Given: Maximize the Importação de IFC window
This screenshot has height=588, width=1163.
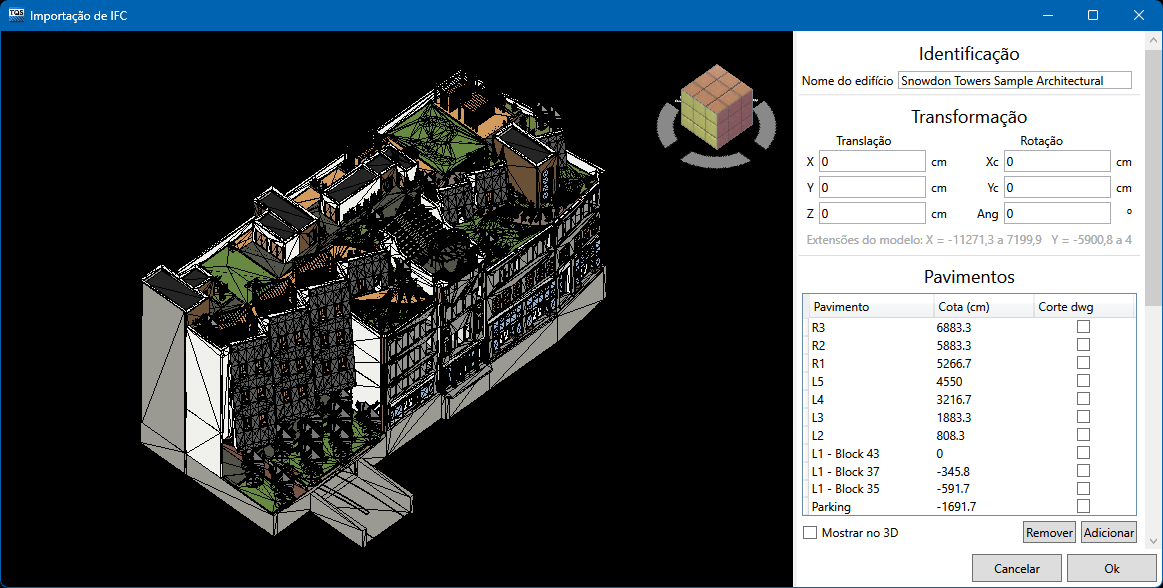Looking at the screenshot, I should click(x=1093, y=15).
